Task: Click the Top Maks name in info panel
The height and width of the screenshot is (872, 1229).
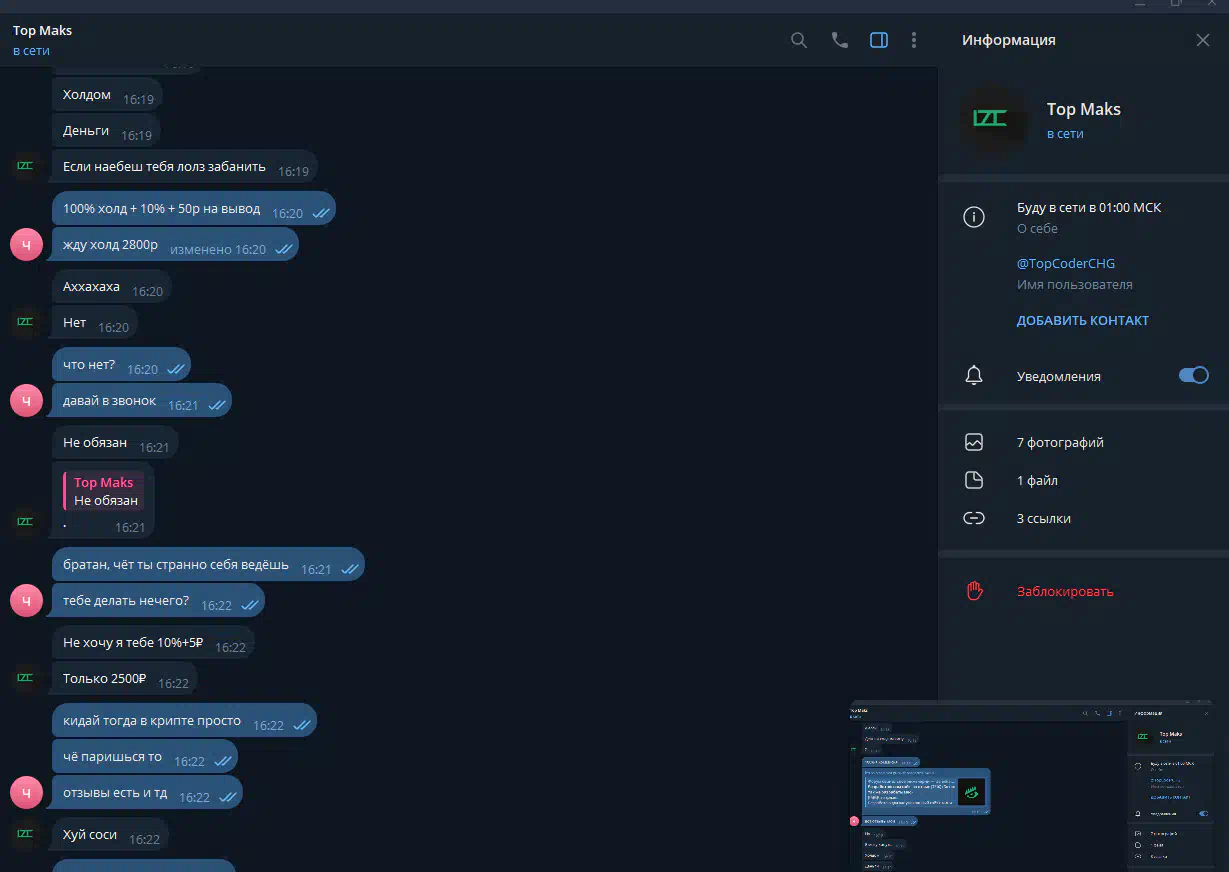Action: click(1084, 109)
